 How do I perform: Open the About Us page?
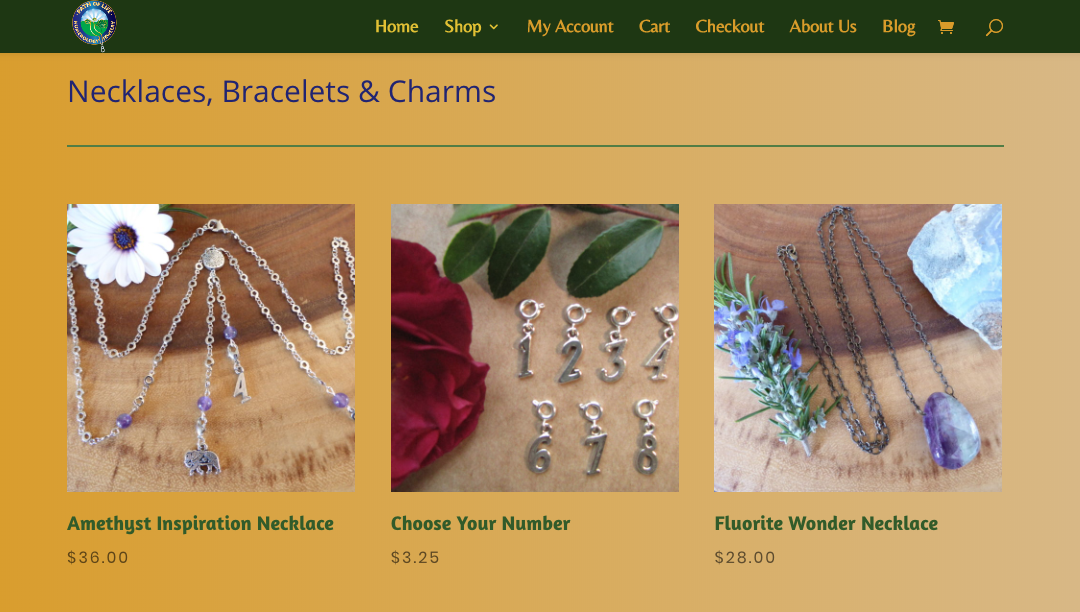click(822, 26)
